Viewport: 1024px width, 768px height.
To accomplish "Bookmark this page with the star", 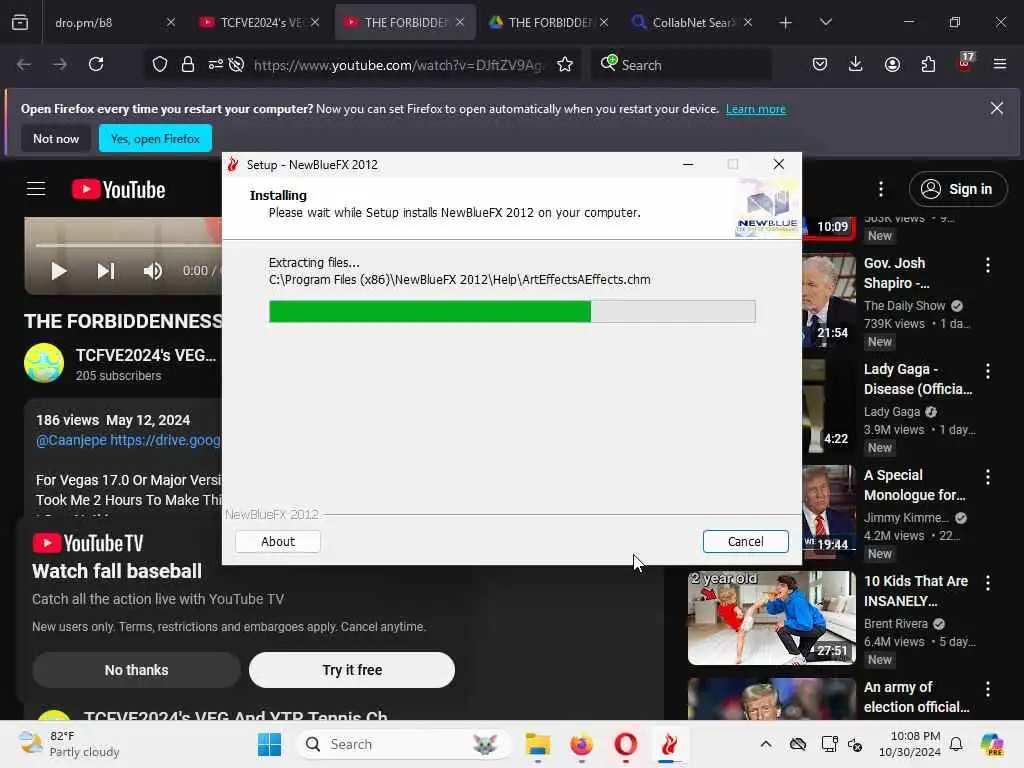I will tap(565, 64).
